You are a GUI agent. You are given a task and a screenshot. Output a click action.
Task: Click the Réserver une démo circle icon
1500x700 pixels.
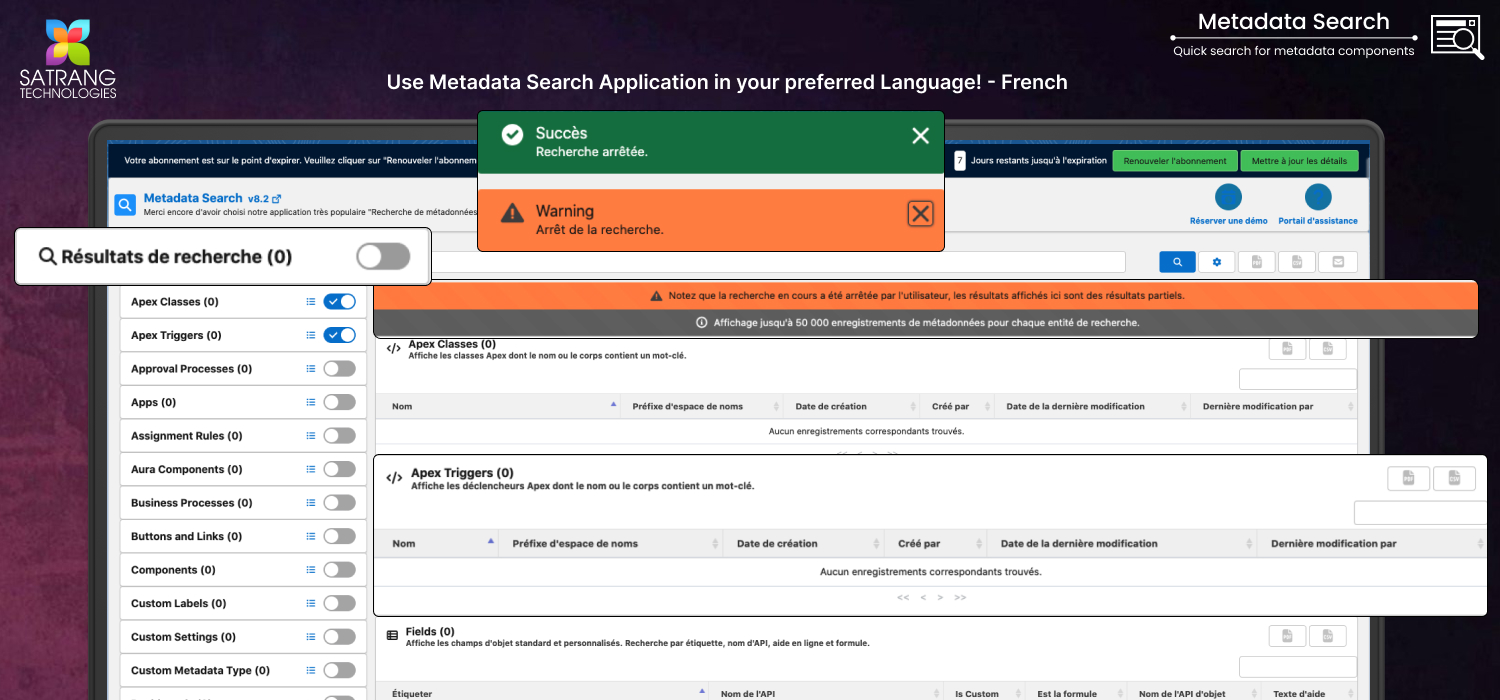(x=1228, y=197)
